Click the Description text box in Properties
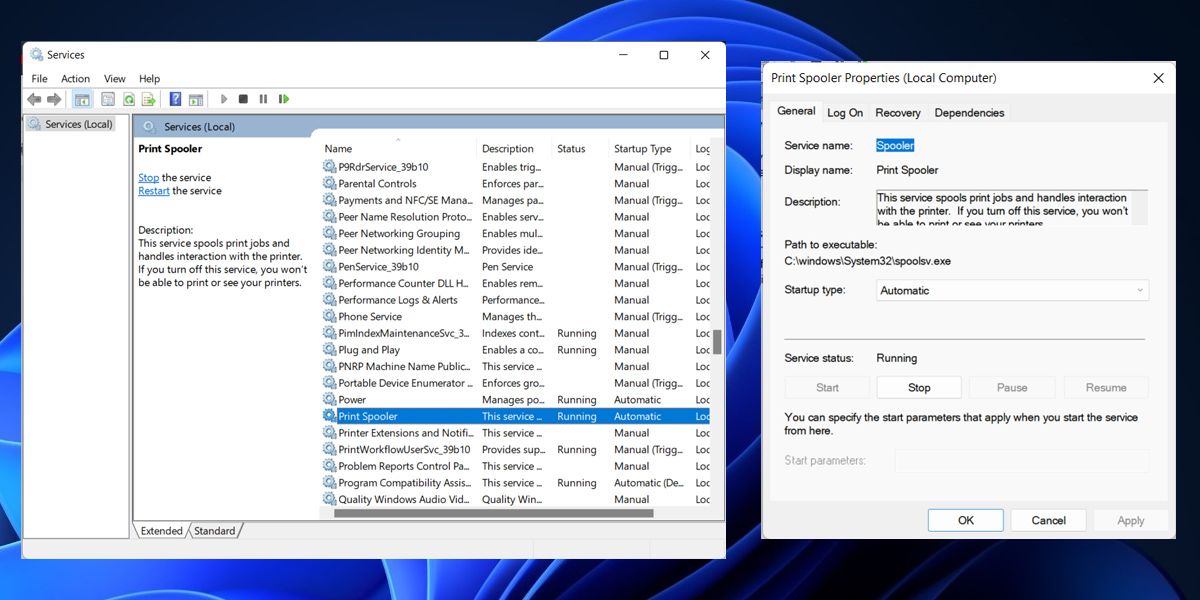 (x=1012, y=208)
